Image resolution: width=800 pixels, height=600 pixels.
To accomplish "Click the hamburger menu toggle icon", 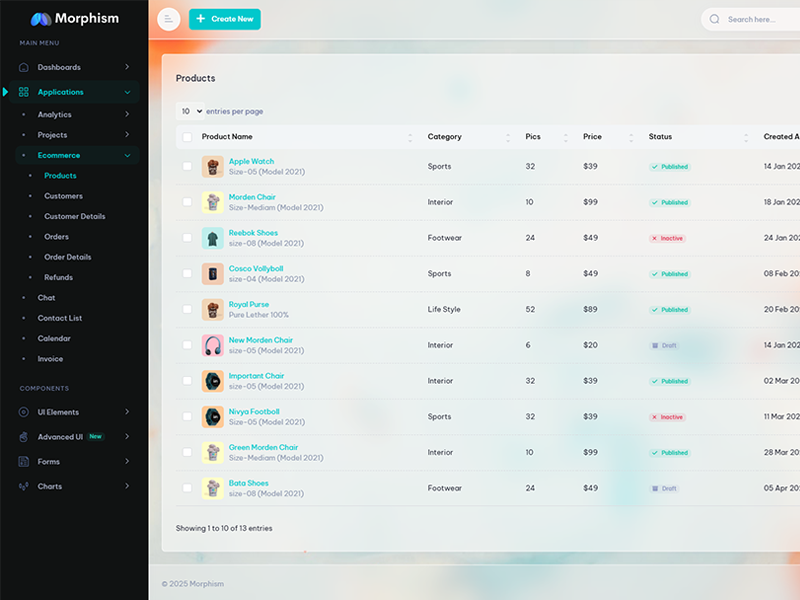I will pyautogui.click(x=169, y=19).
